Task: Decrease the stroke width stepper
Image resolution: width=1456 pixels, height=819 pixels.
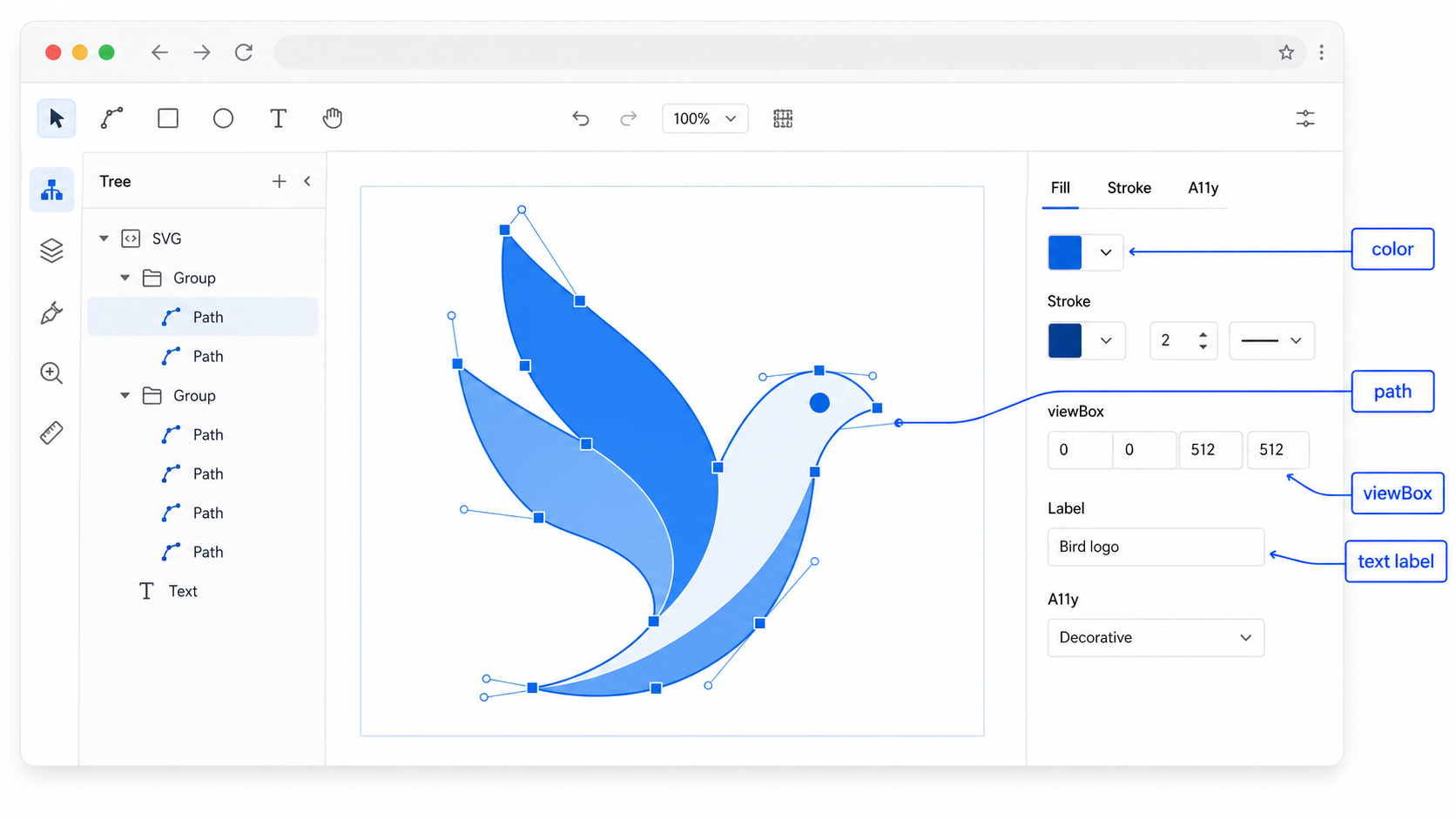Action: pos(1203,347)
